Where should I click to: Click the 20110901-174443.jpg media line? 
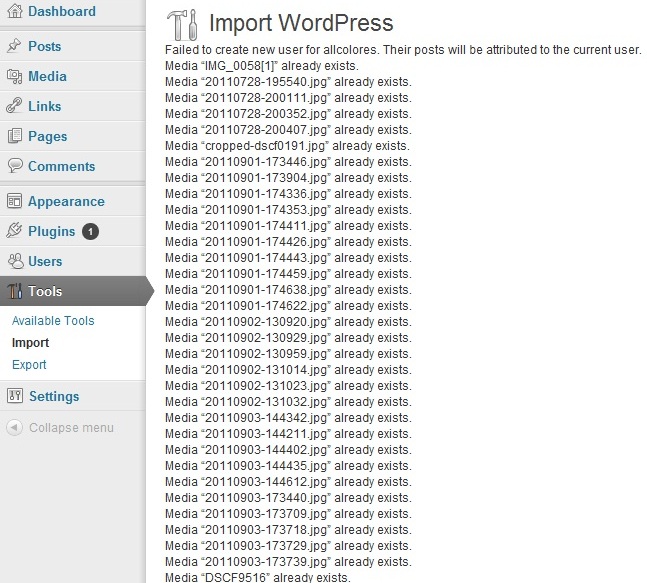click(x=288, y=258)
